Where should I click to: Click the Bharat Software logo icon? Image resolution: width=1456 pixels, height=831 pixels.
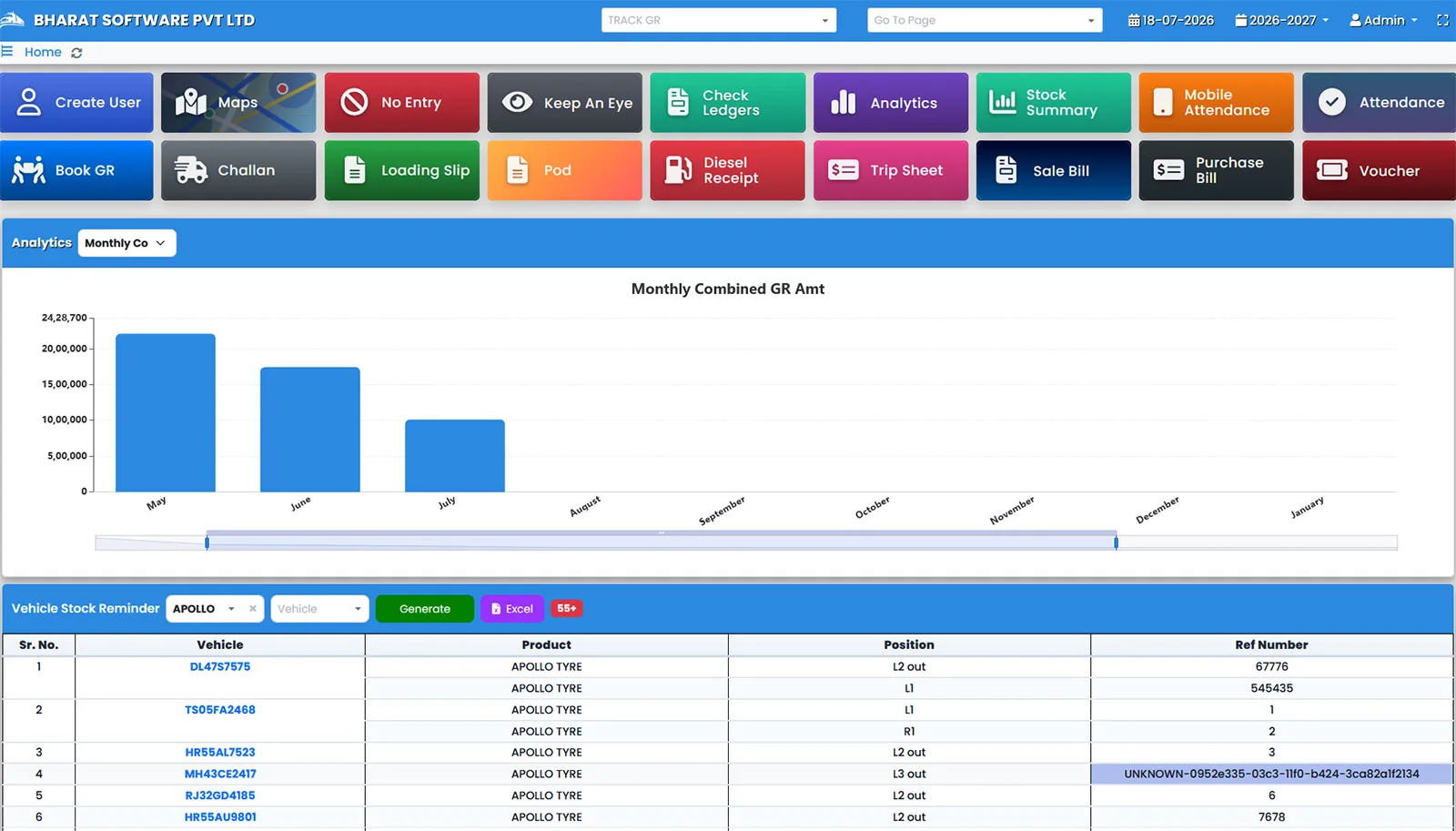coord(13,19)
